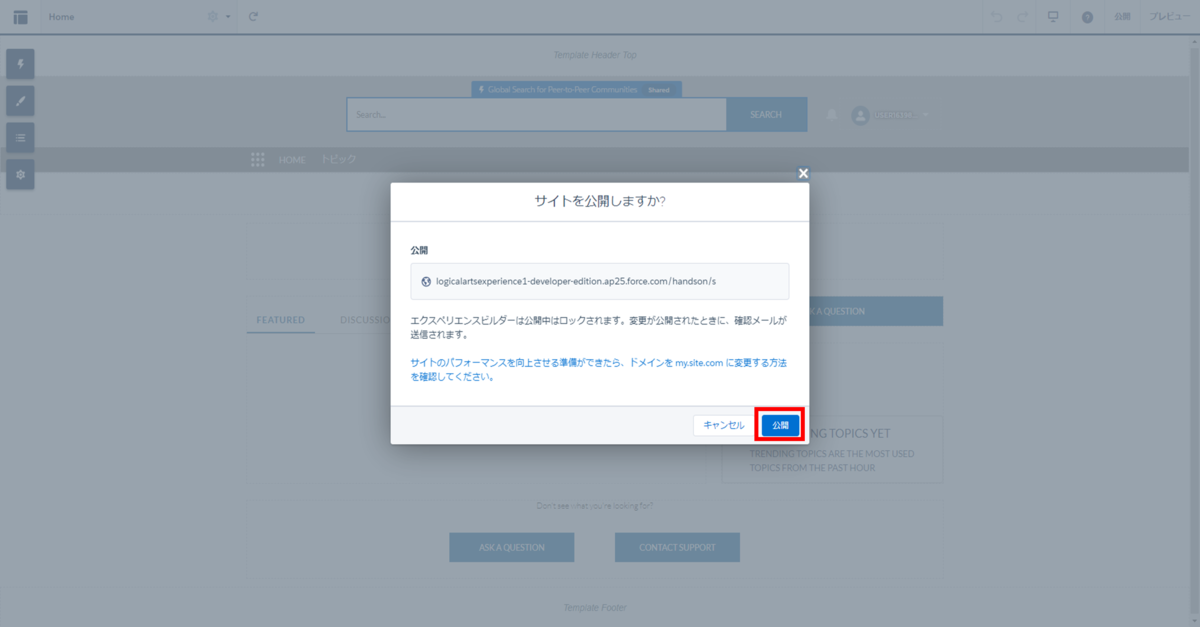Expand the user profile menu arrow

pyautogui.click(x=926, y=115)
